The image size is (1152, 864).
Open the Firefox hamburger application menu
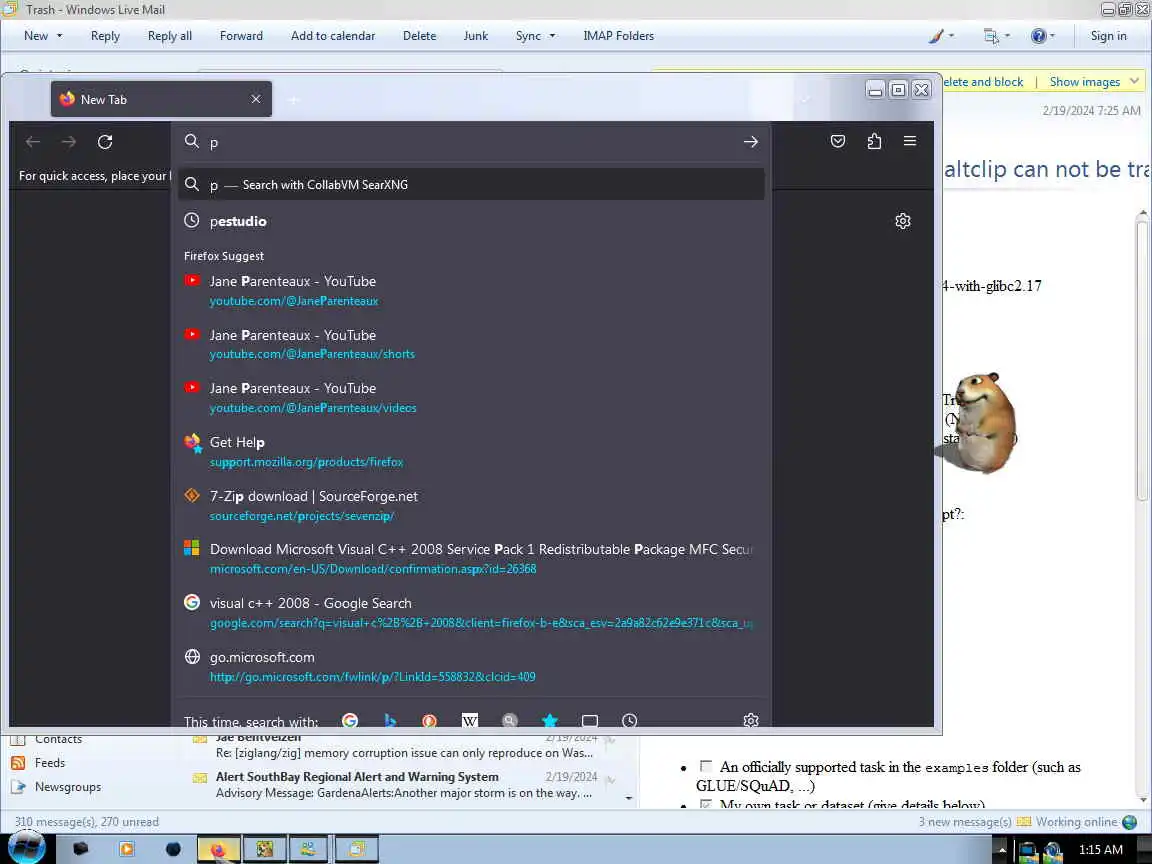pyautogui.click(x=910, y=140)
